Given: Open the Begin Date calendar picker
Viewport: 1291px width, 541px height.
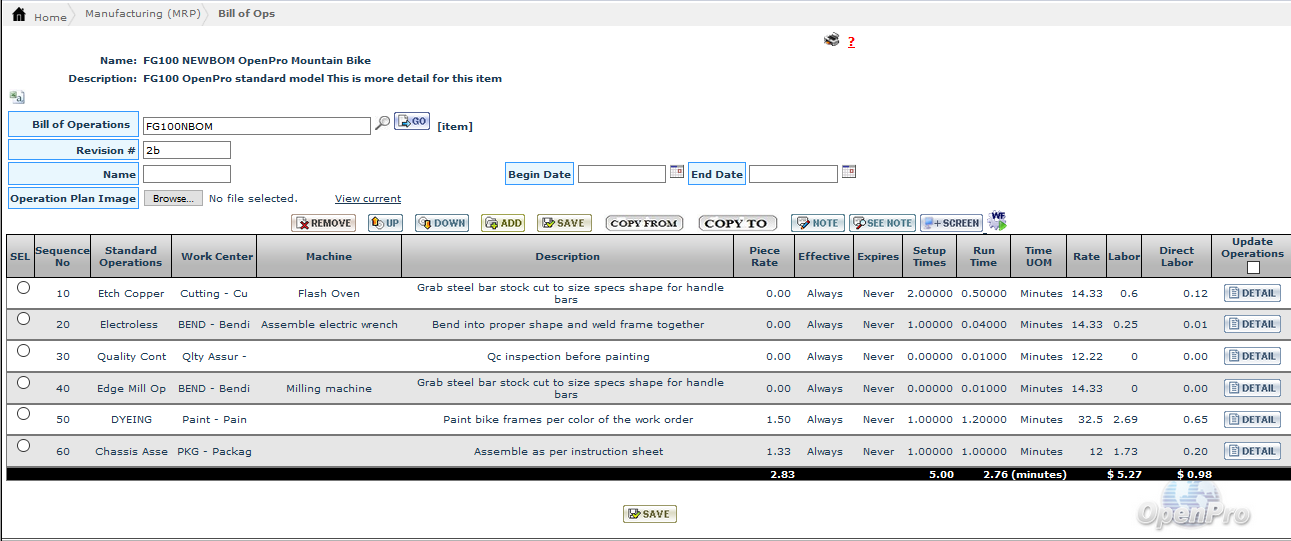Looking at the screenshot, I should point(677,172).
